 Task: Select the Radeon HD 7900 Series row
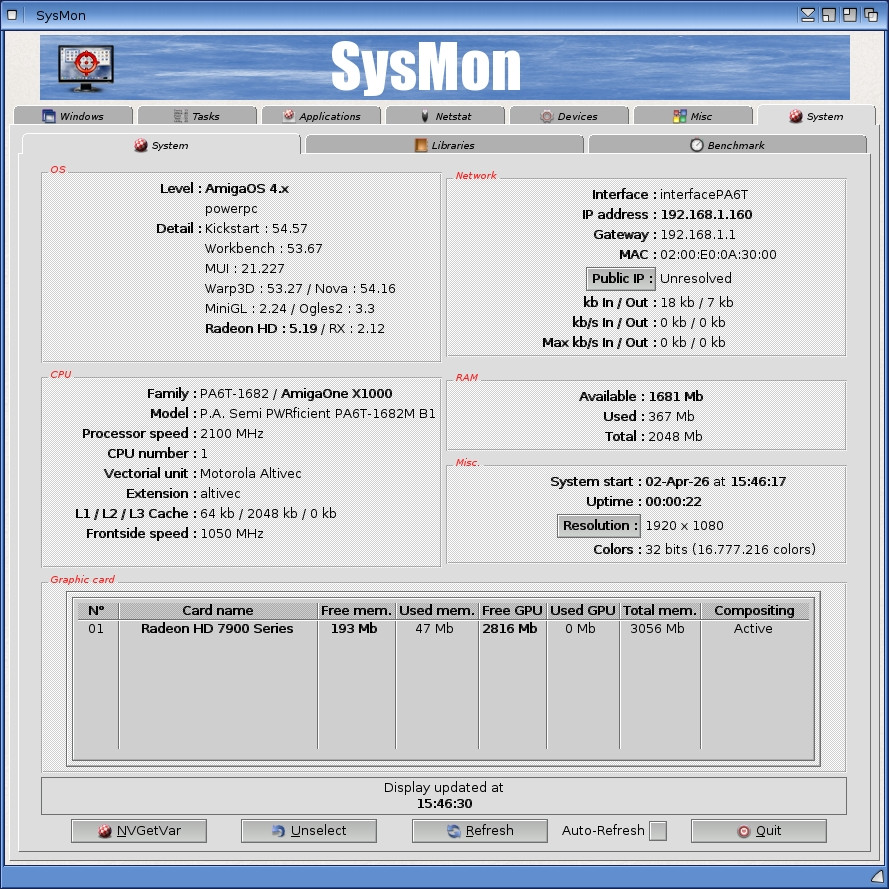(x=218, y=628)
